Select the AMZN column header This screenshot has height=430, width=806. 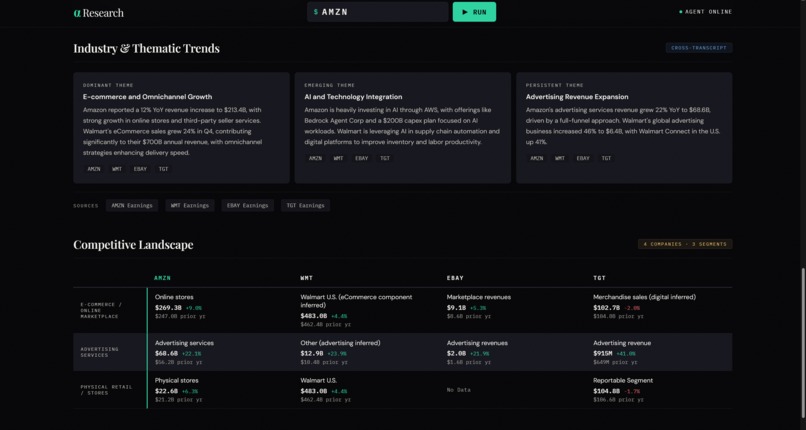162,278
